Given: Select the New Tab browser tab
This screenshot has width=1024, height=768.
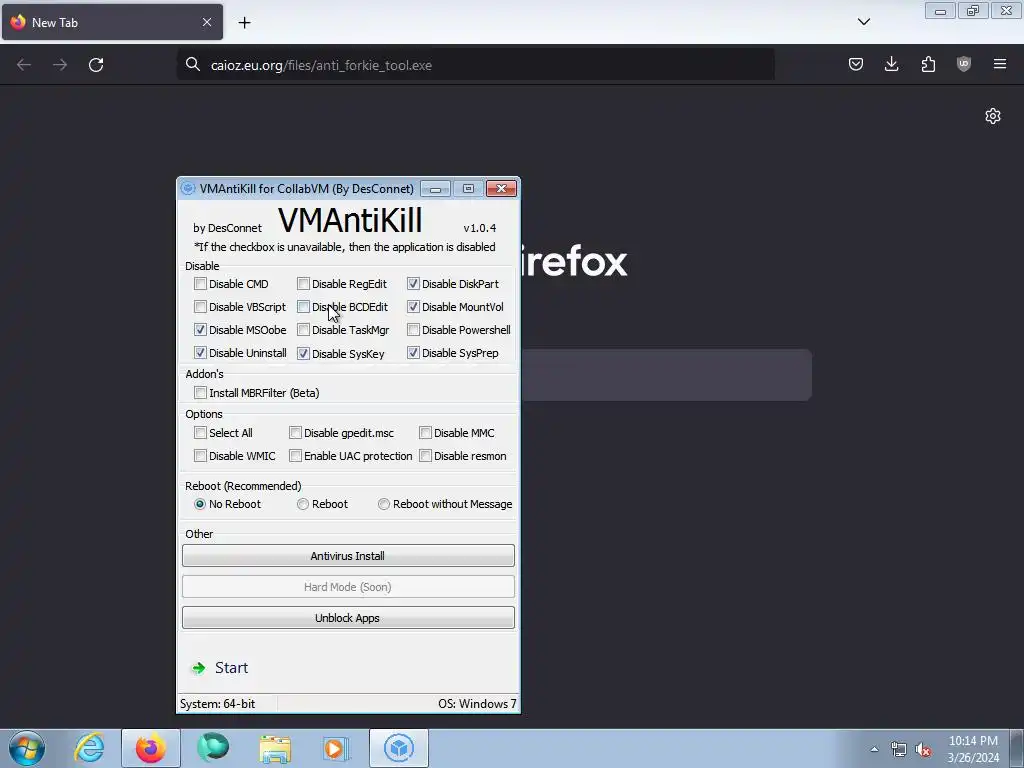Looking at the screenshot, I should pyautogui.click(x=112, y=22).
